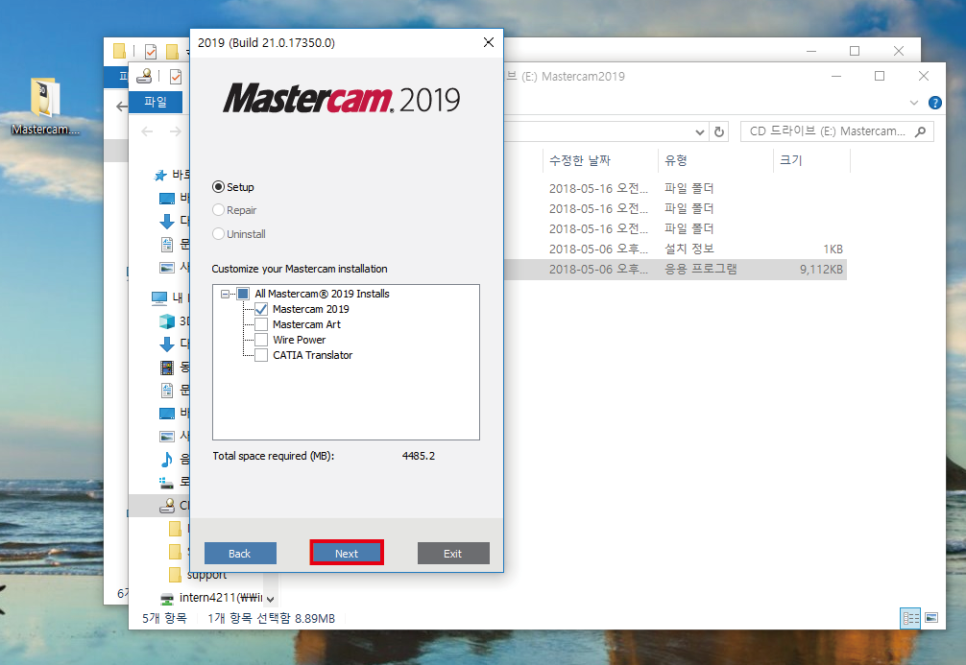Click the search magnifier icon
The height and width of the screenshot is (665, 966).
pos(920,131)
